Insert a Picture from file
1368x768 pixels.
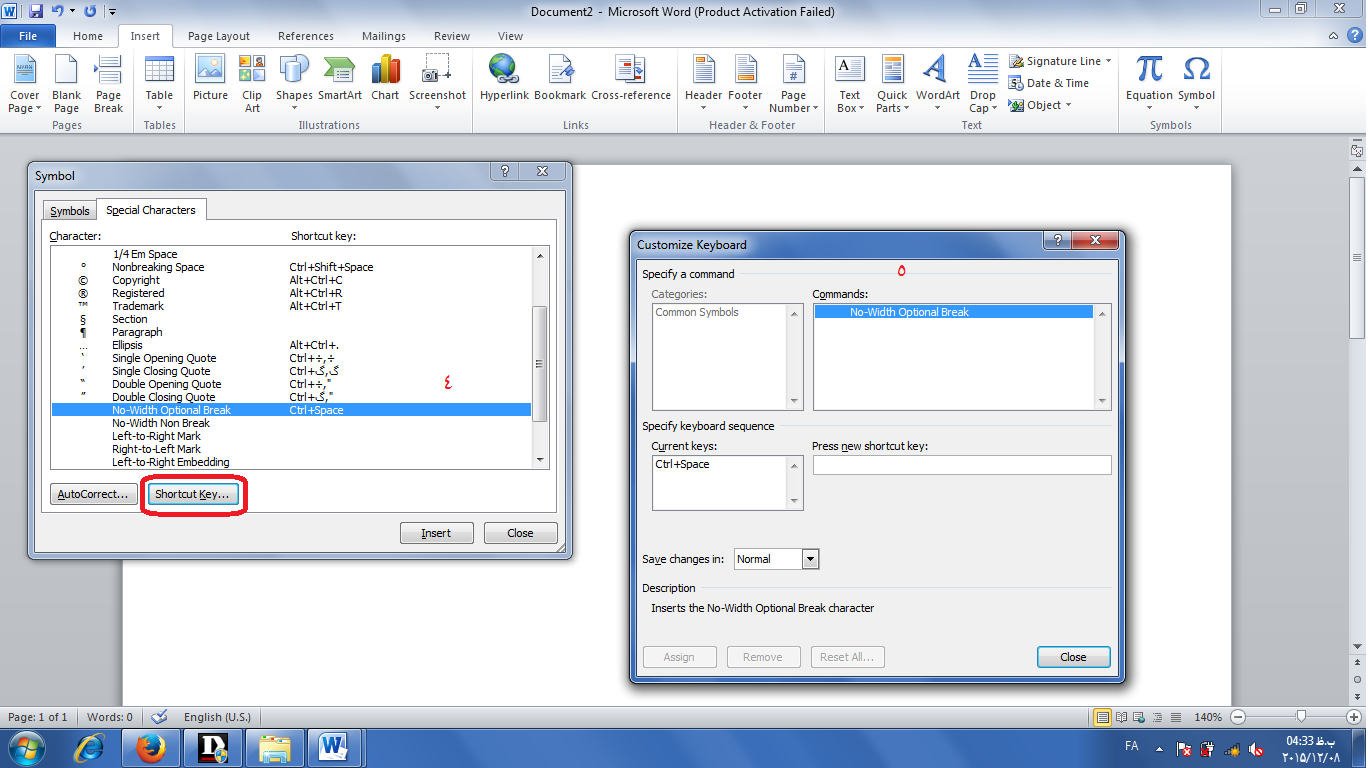point(210,78)
